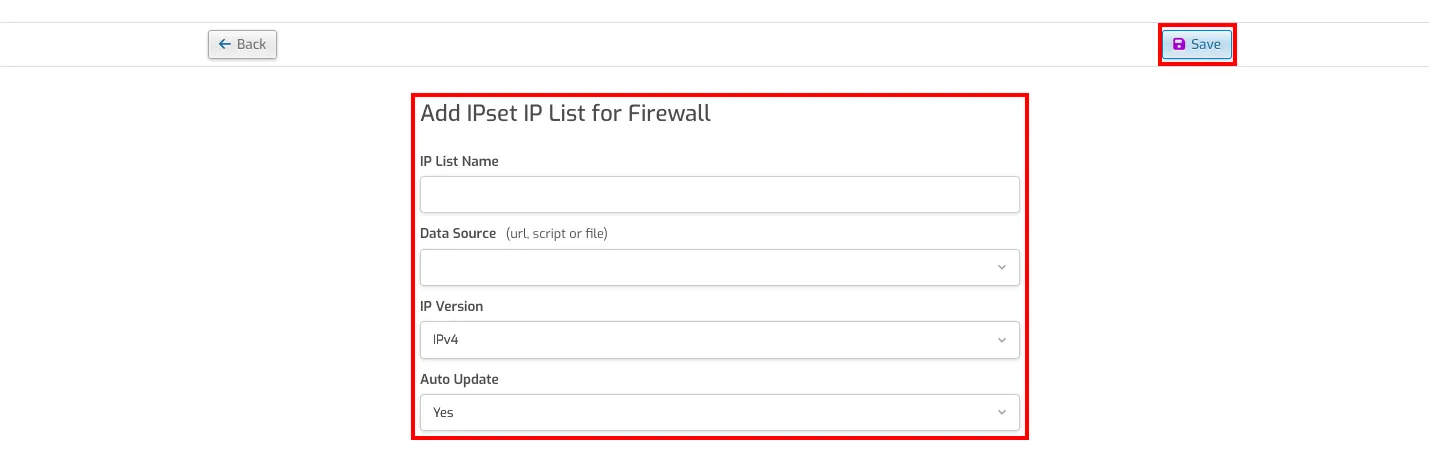
Task: Click the floppy disk icon on Save
Action: 1179,44
